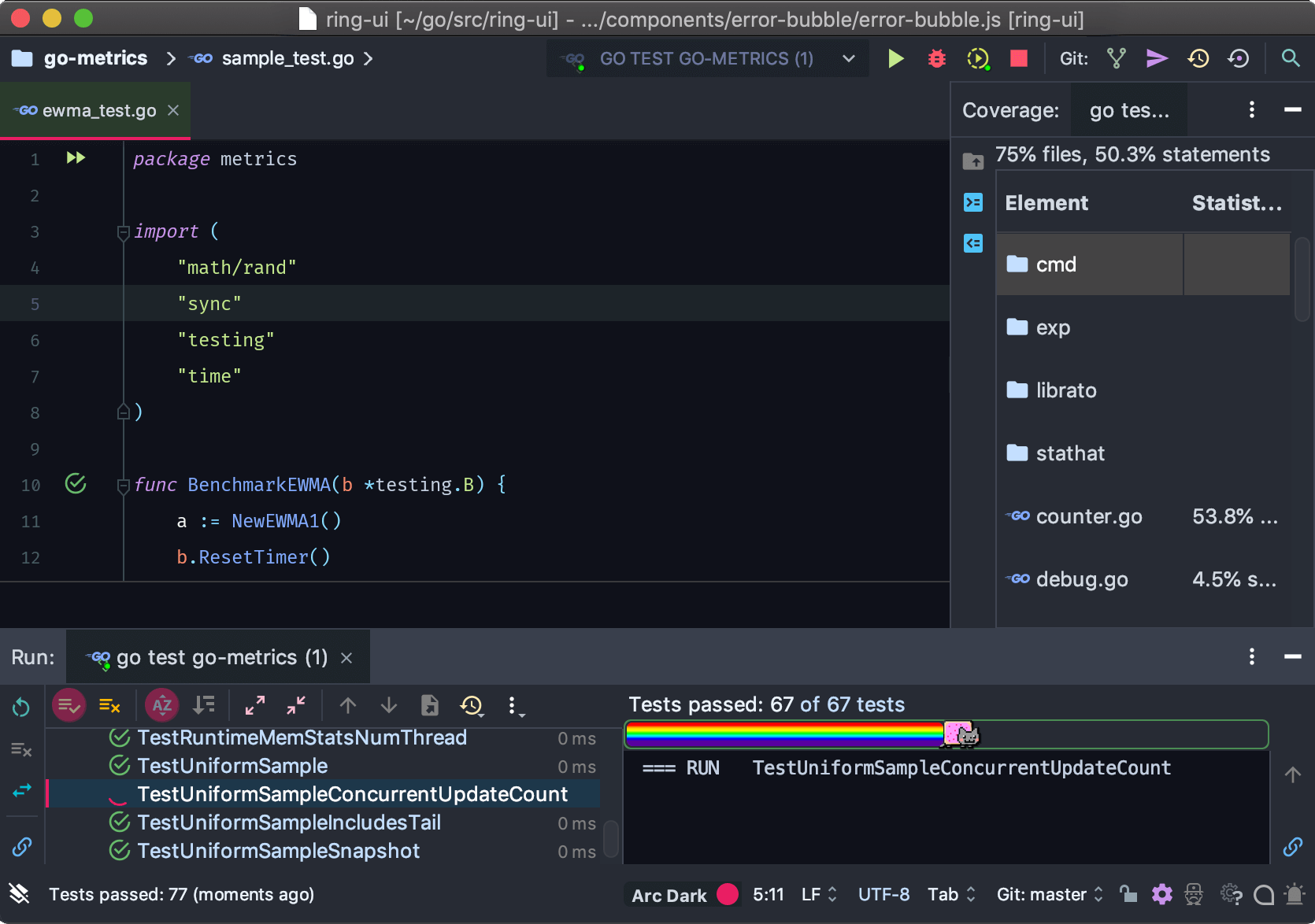Show Git history clock icon
Viewport: 1315px width, 924px height.
click(x=1198, y=59)
